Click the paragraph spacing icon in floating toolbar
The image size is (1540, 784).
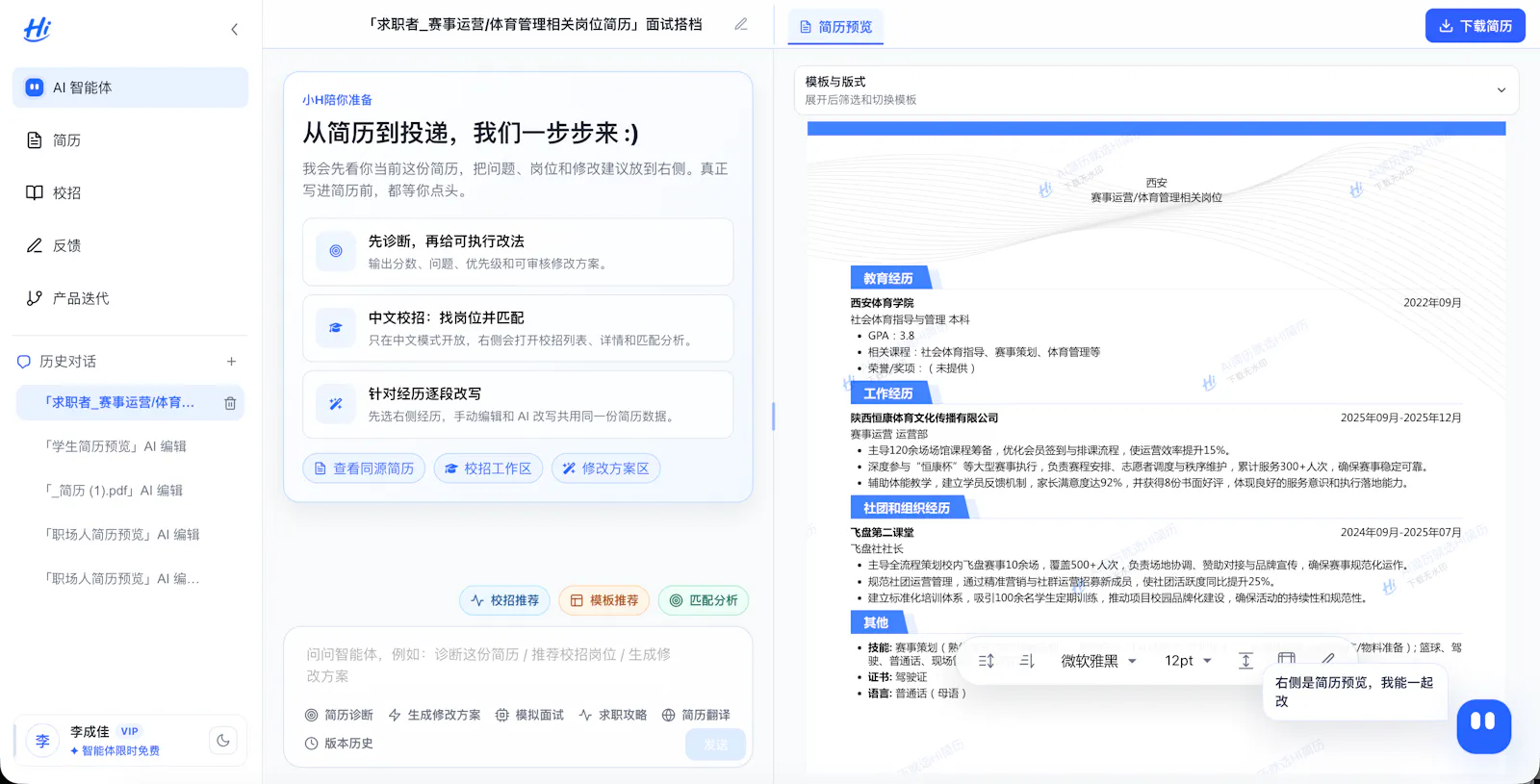click(x=1026, y=661)
